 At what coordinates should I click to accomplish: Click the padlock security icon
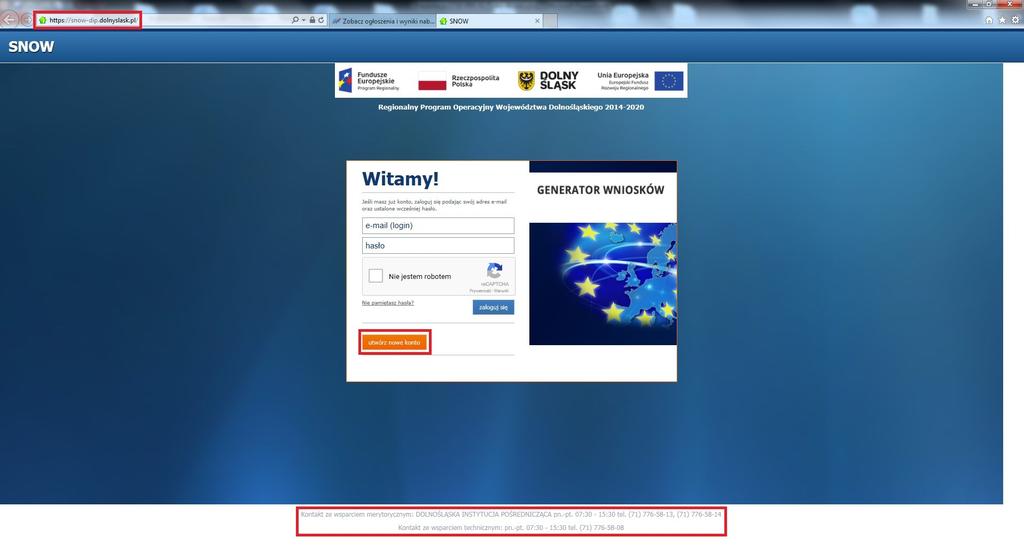pyautogui.click(x=312, y=20)
